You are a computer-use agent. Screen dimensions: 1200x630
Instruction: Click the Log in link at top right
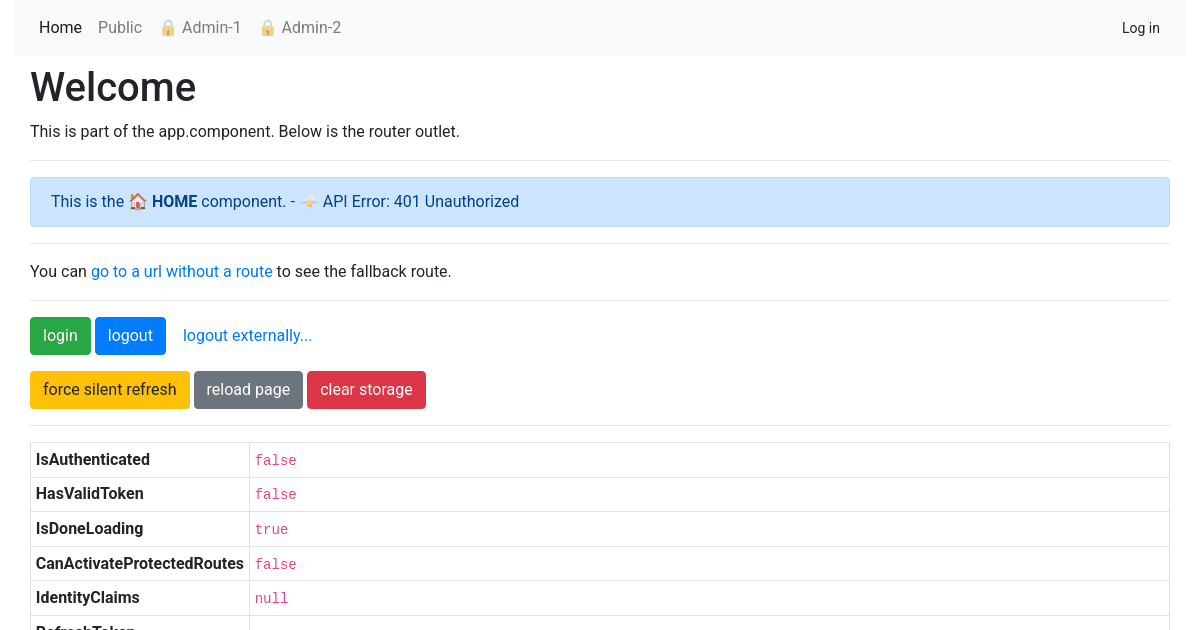pos(1140,28)
